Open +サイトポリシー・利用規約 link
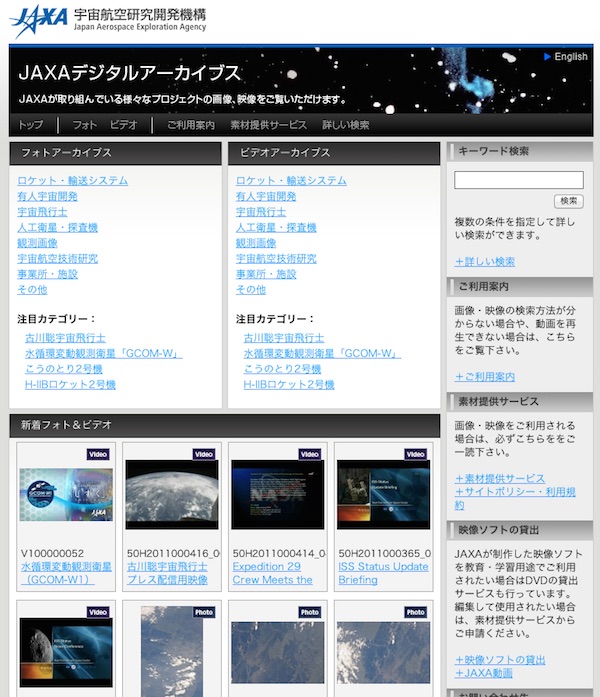 pyautogui.click(x=515, y=498)
